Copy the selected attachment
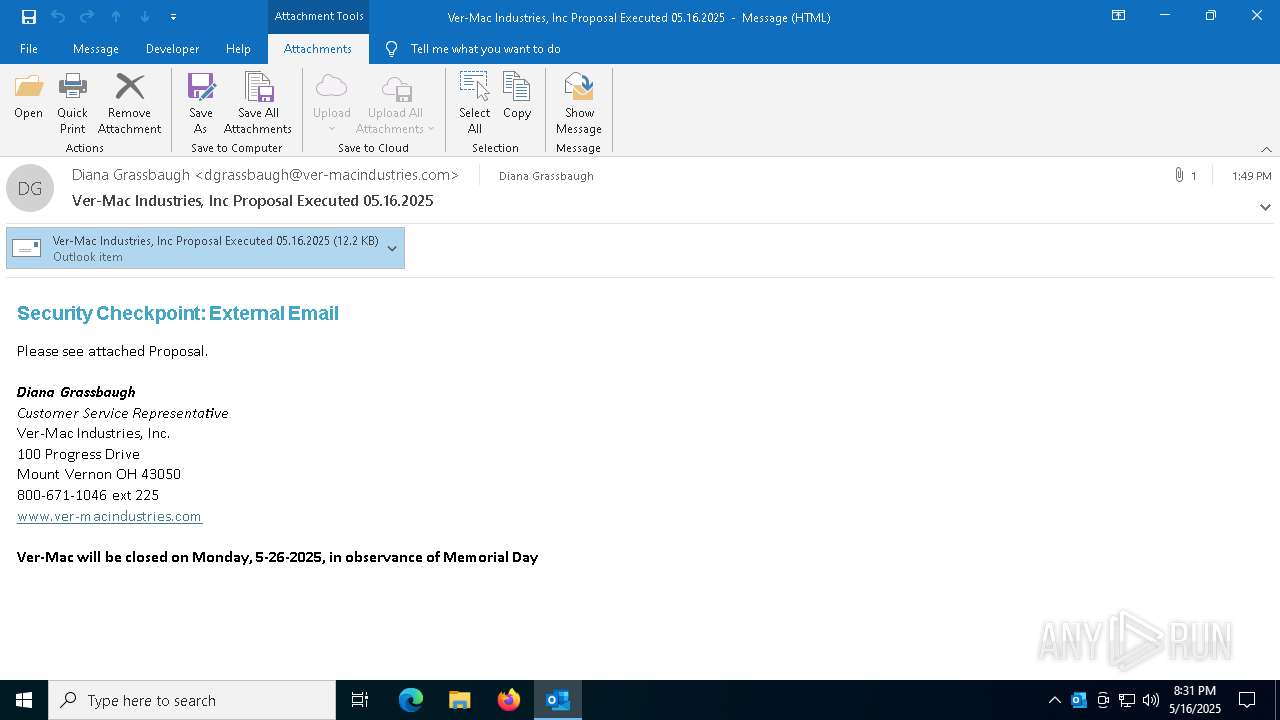This screenshot has width=1280, height=720. tap(517, 97)
